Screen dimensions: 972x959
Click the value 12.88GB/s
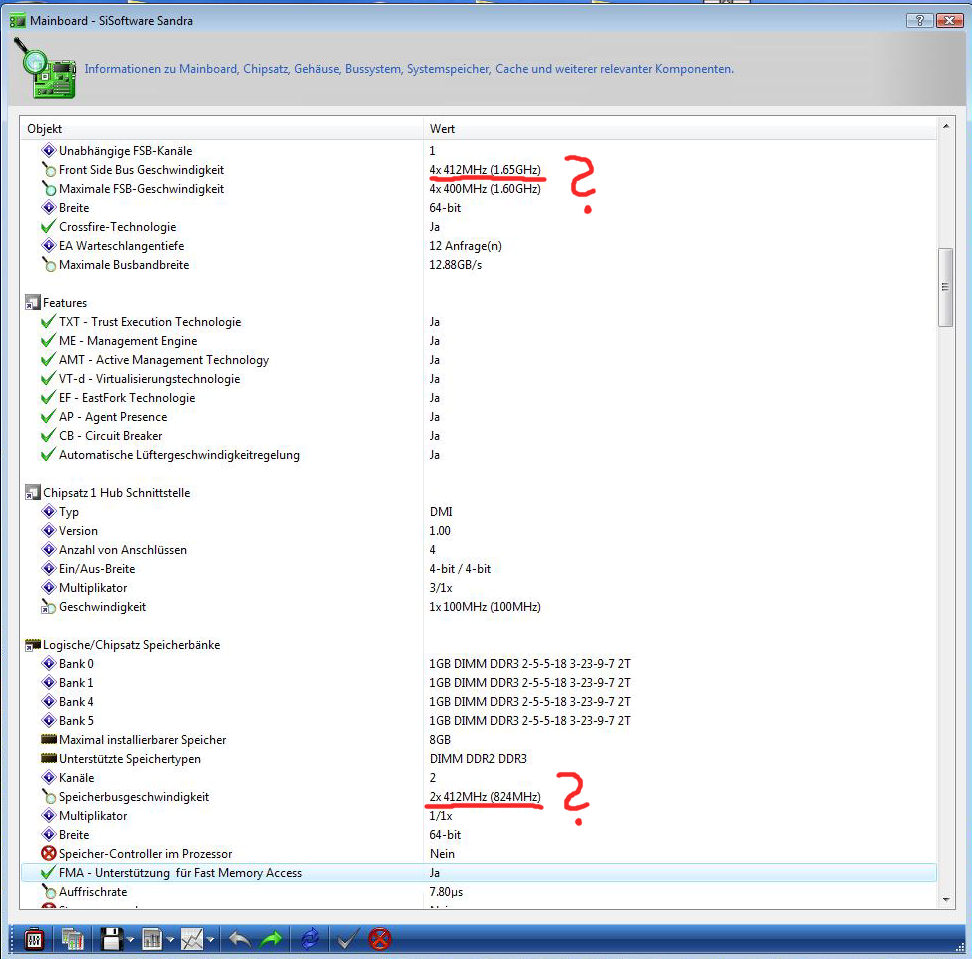(456, 265)
